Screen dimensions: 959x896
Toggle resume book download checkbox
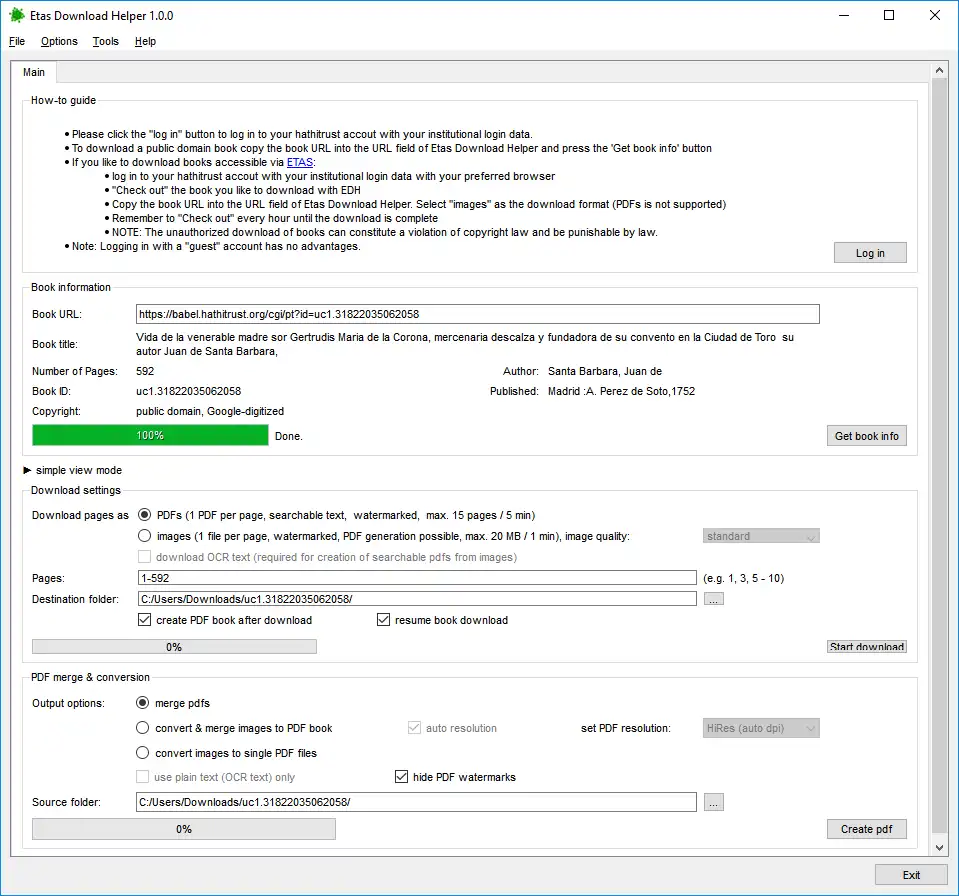point(383,620)
